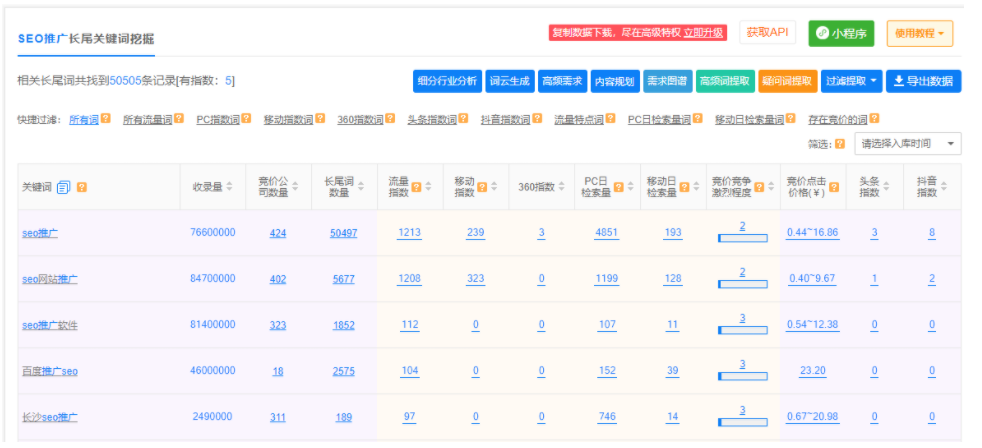Open the 小程序 green button
Viewport: 982px width, 448px height.
coord(841,33)
